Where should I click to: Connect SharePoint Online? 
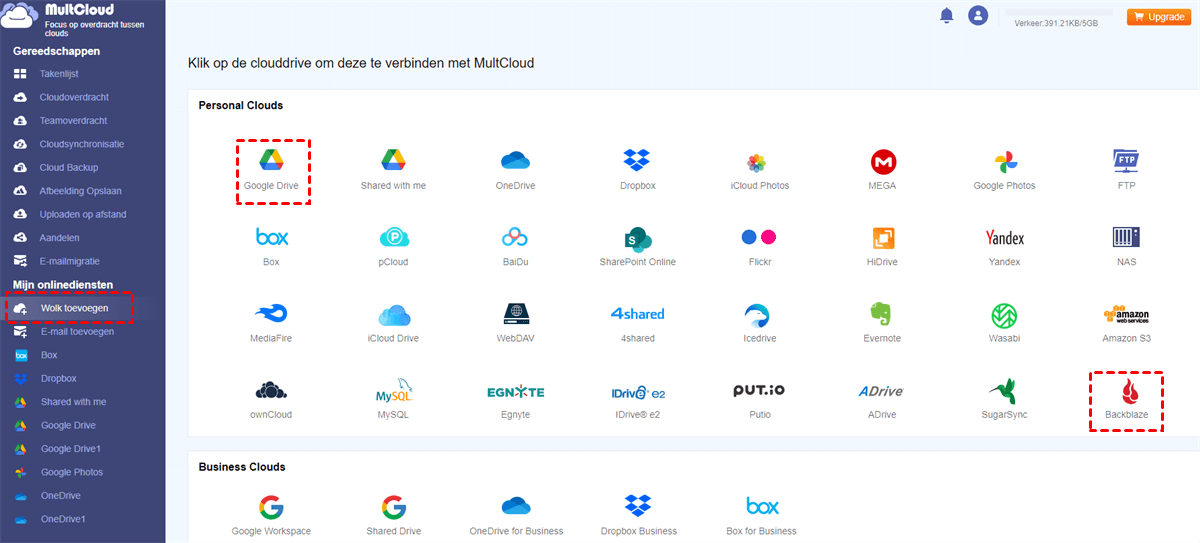pyautogui.click(x=637, y=246)
